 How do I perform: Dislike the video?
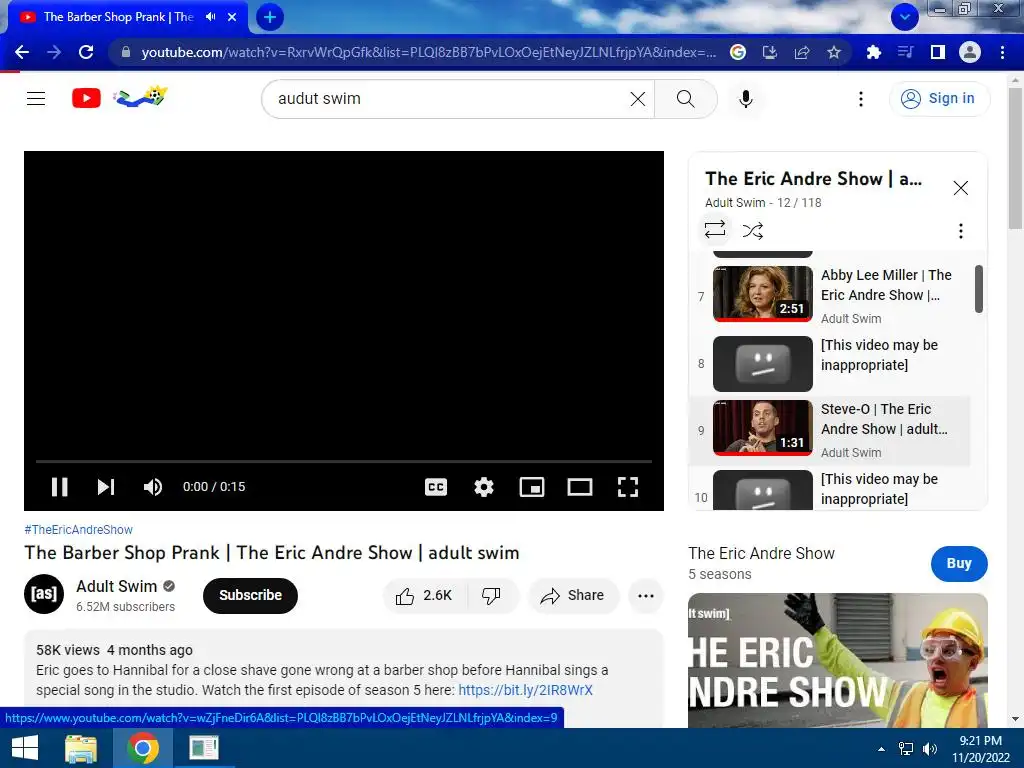492,596
